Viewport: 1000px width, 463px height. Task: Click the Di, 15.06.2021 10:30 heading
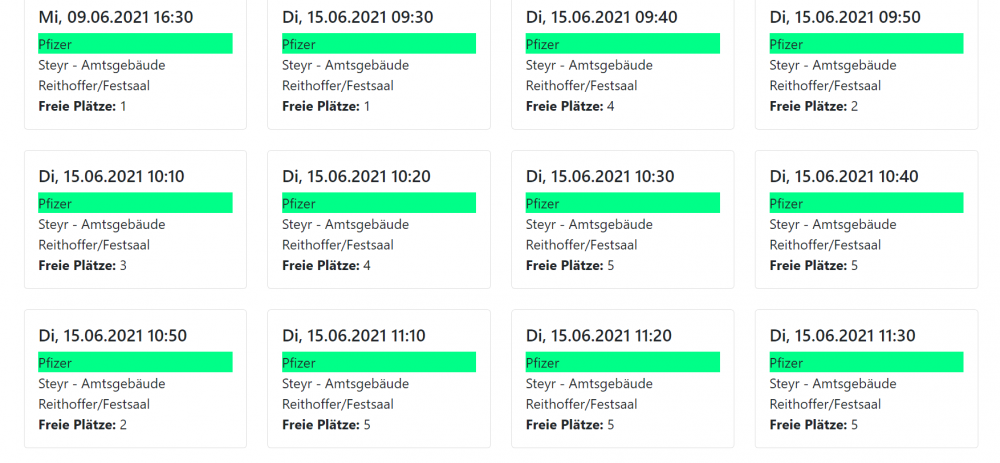(600, 177)
